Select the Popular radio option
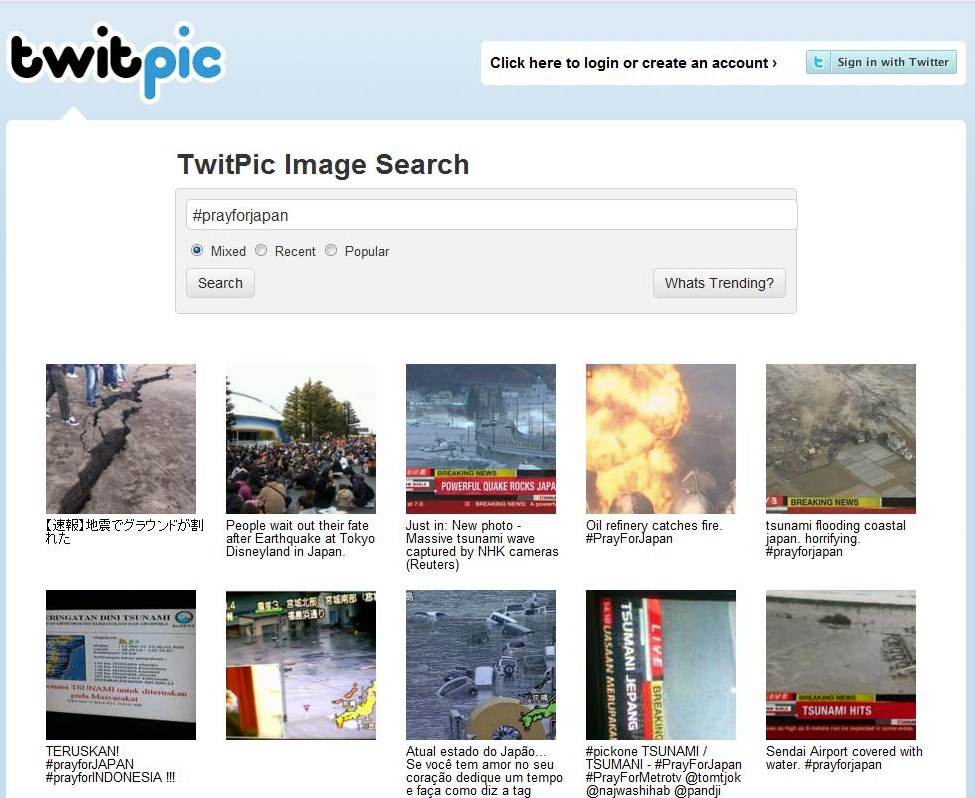Screen dimensions: 975x798 (331, 251)
